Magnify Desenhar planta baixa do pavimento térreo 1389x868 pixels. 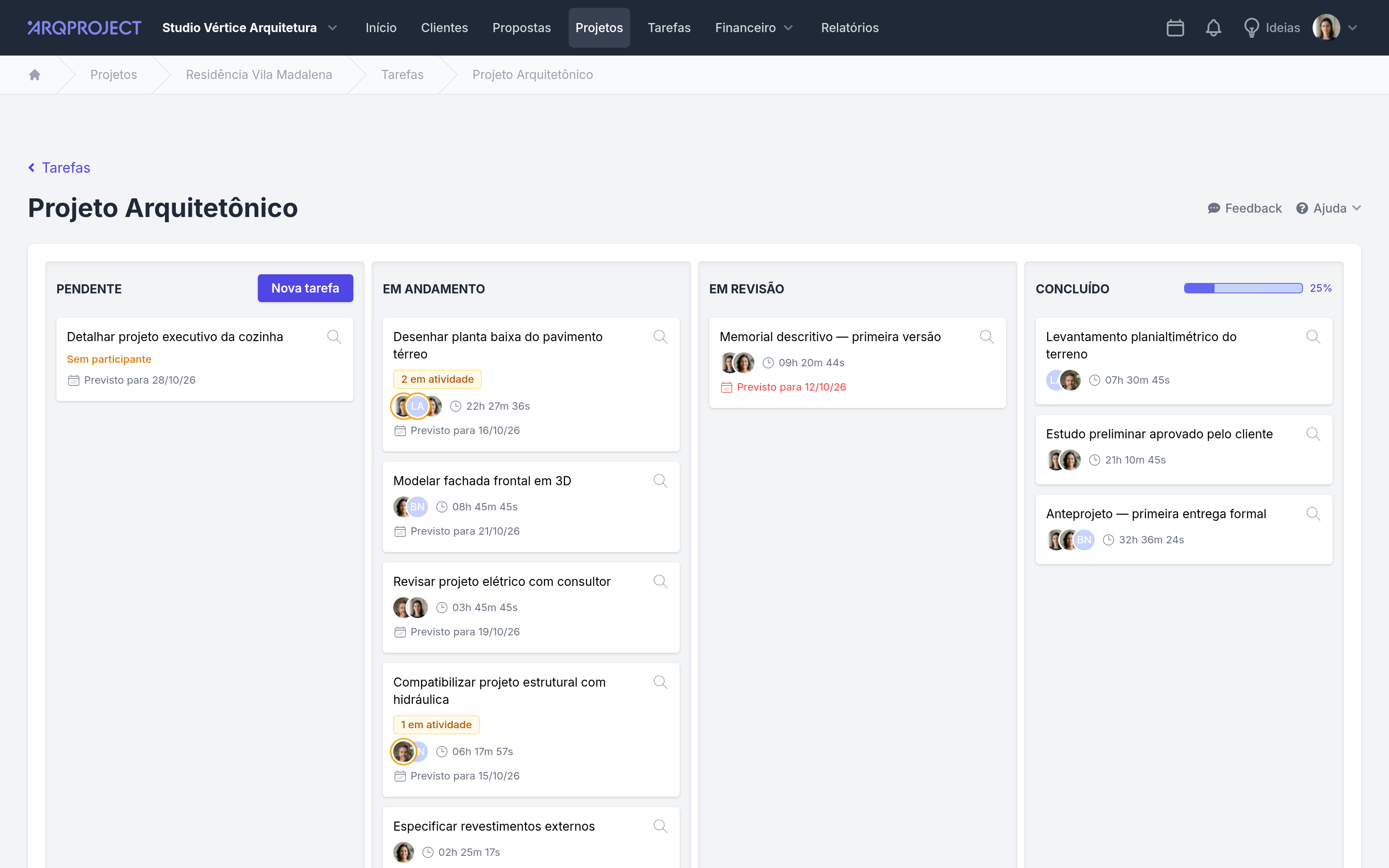[660, 336]
